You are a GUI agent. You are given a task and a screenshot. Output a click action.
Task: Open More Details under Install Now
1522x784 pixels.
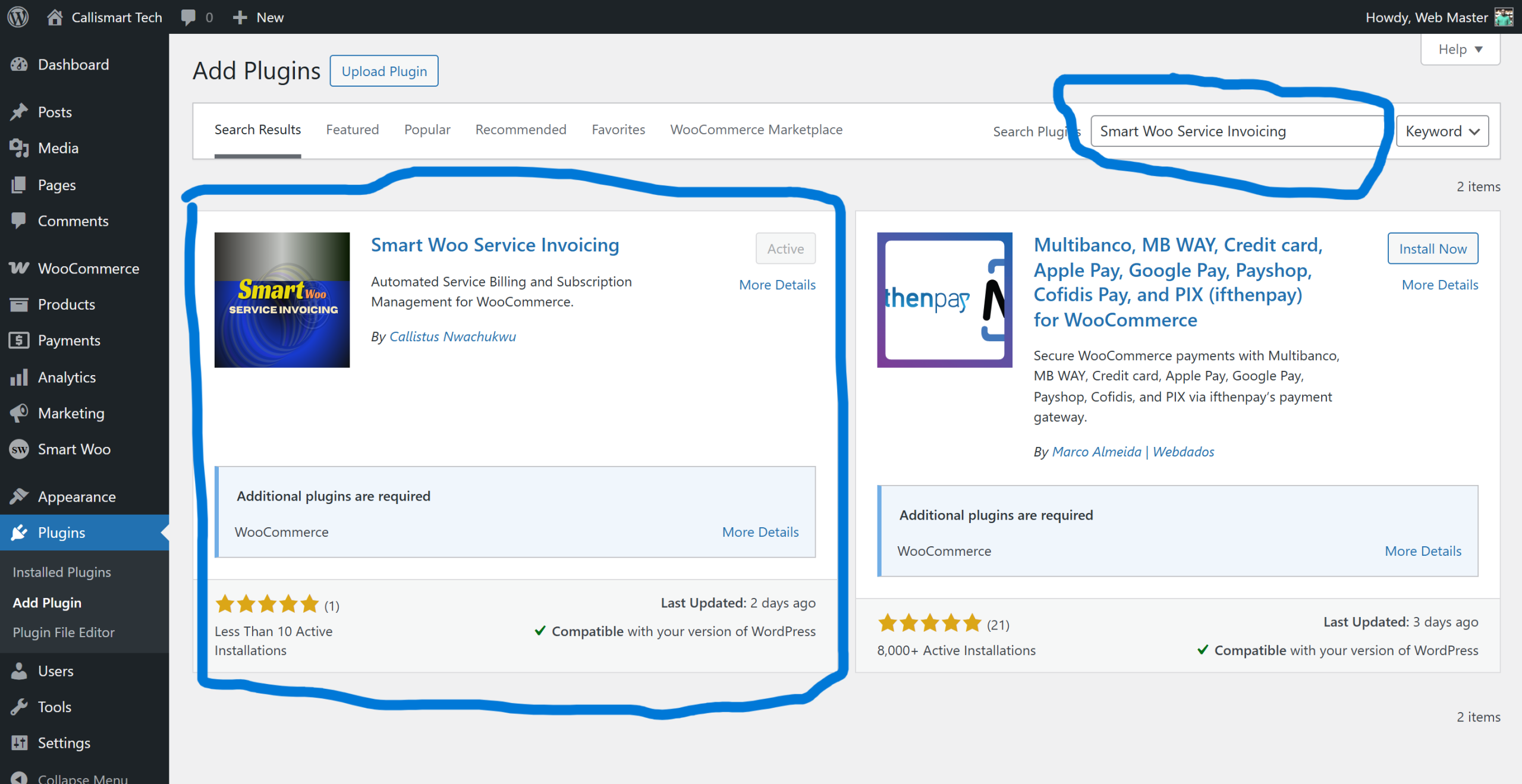pyautogui.click(x=1440, y=285)
